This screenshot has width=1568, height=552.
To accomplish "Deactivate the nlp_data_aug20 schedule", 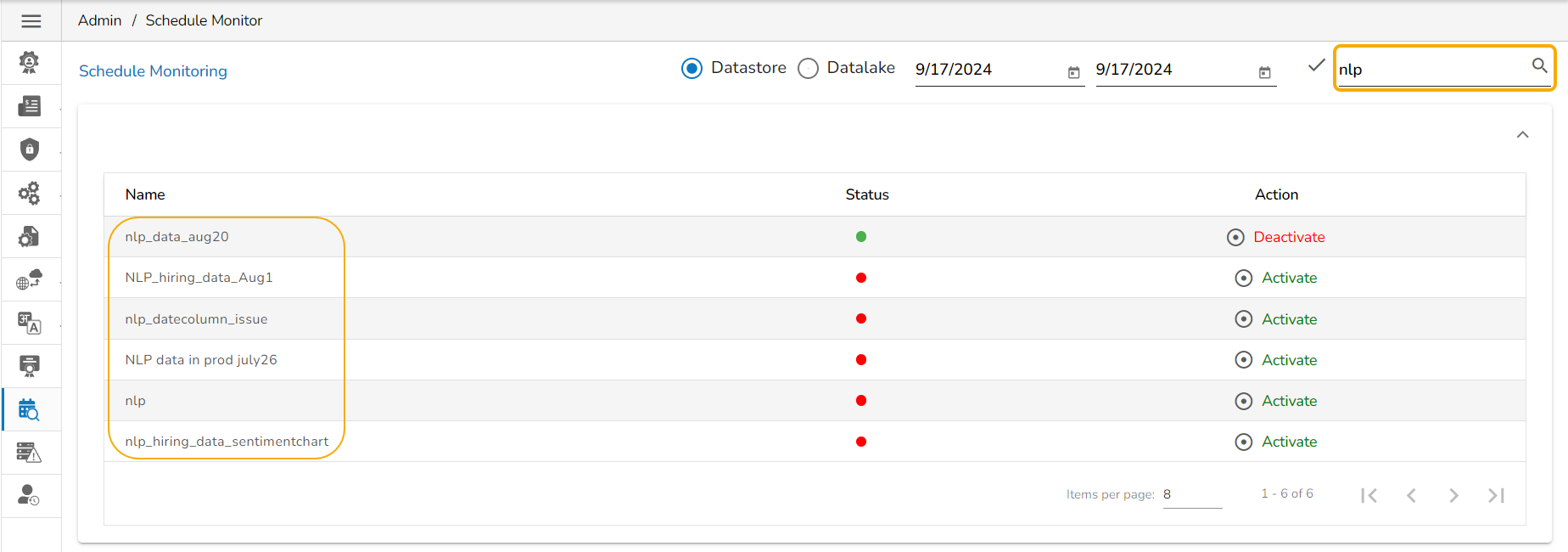I will point(1288,237).
